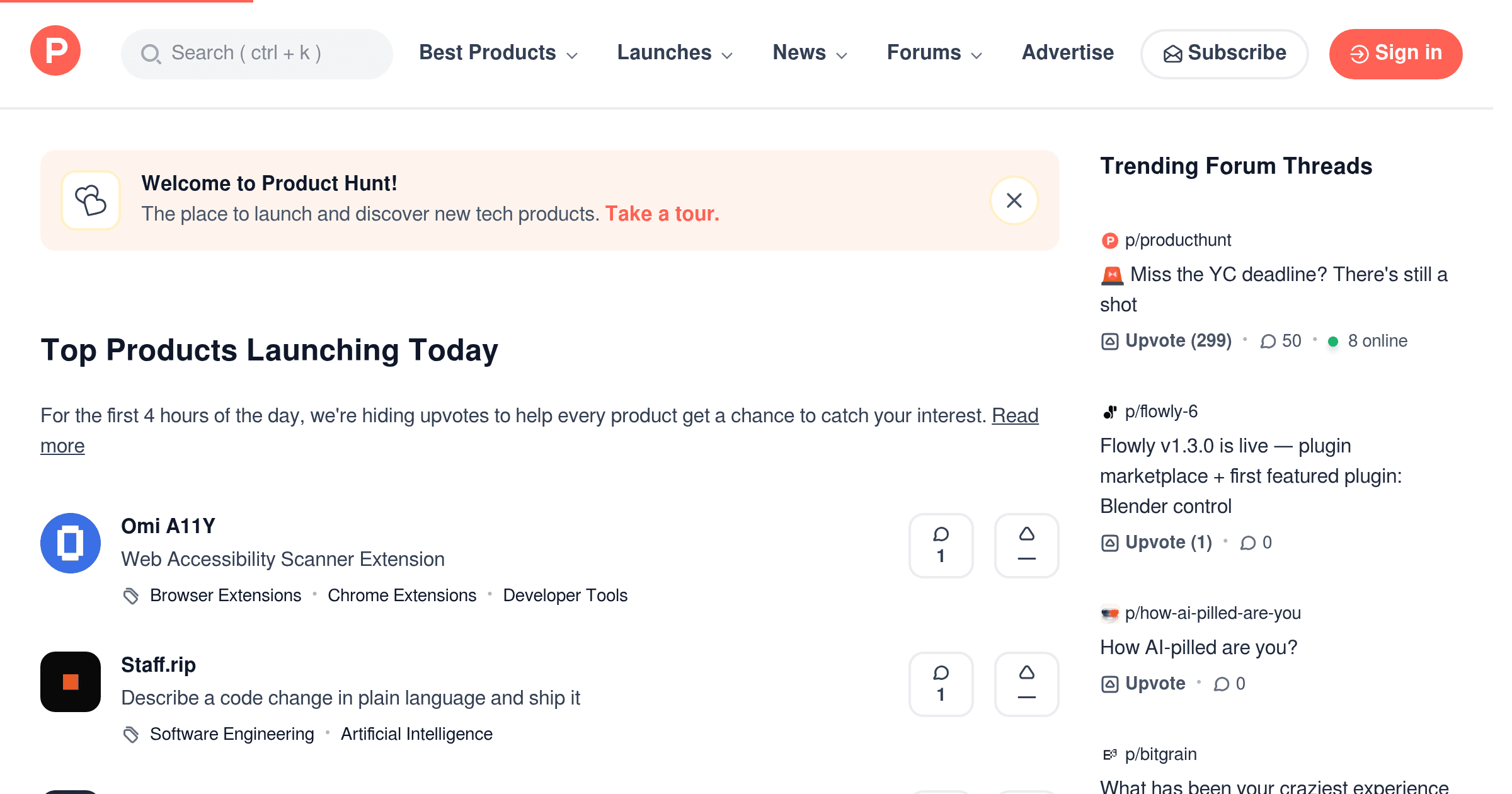Click the hearts icon in welcome banner
The height and width of the screenshot is (794, 1512).
point(91,200)
